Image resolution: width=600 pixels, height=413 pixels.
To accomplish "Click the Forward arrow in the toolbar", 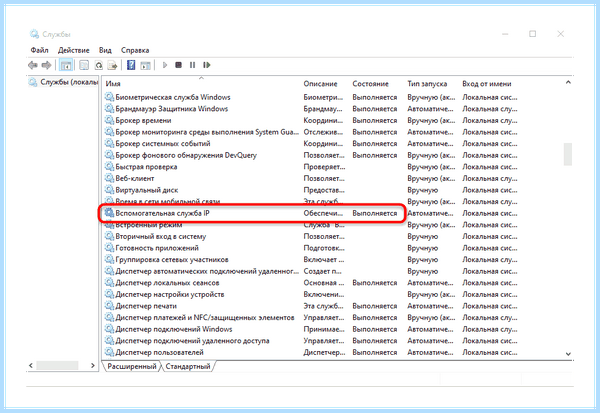I will [x=46, y=65].
